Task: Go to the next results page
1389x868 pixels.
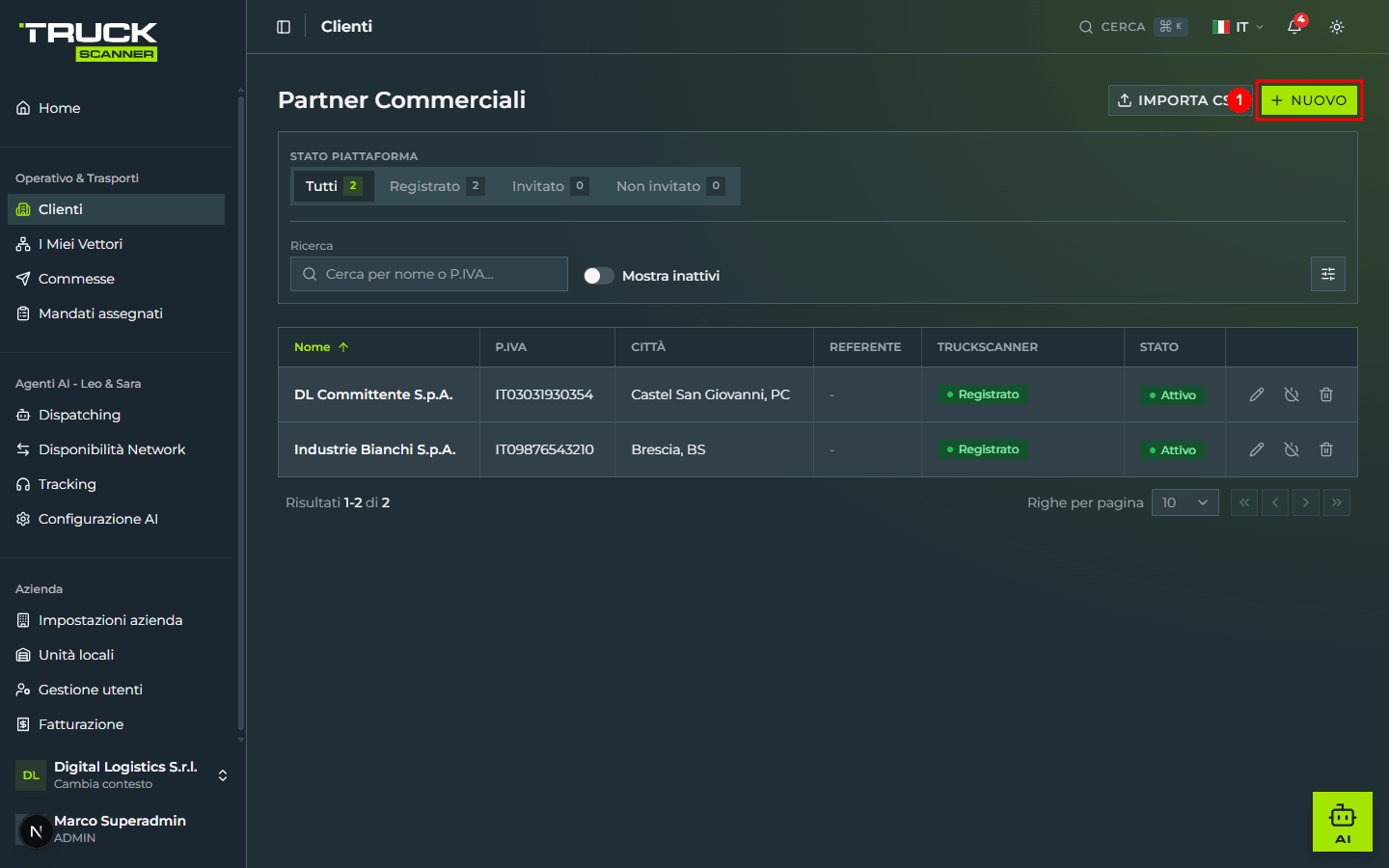Action: (1306, 502)
